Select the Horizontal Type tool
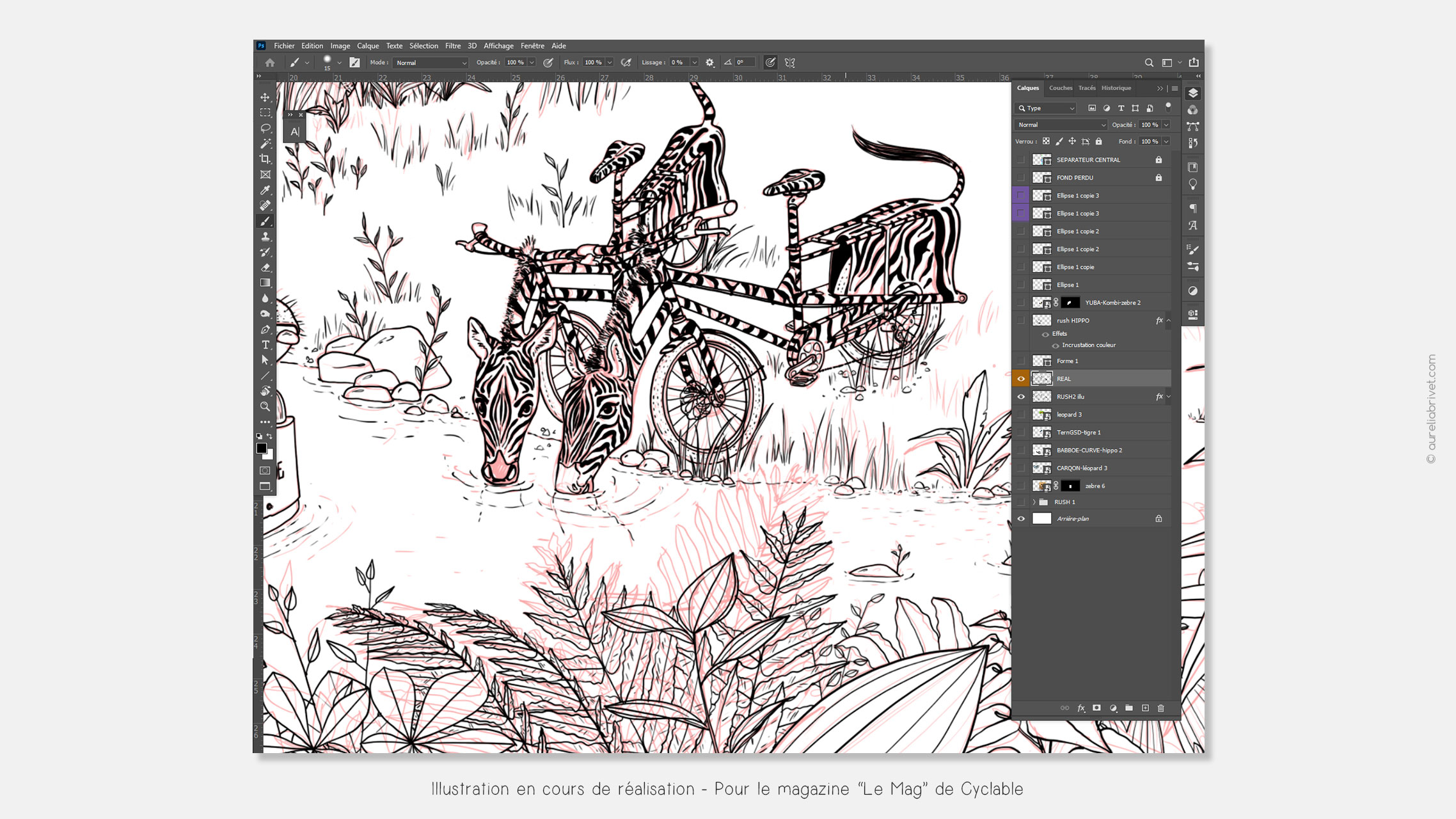Image resolution: width=1456 pixels, height=819 pixels. point(265,345)
